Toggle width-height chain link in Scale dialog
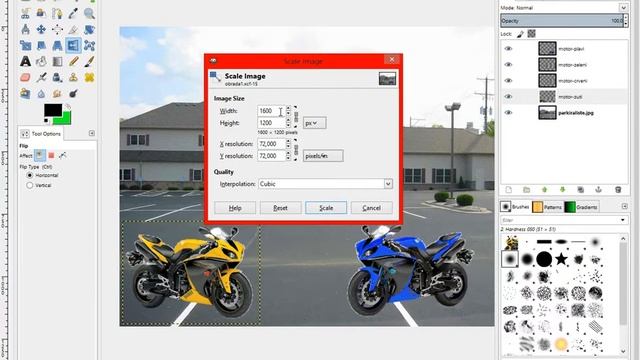This screenshot has height=360, width=640. (x=296, y=117)
